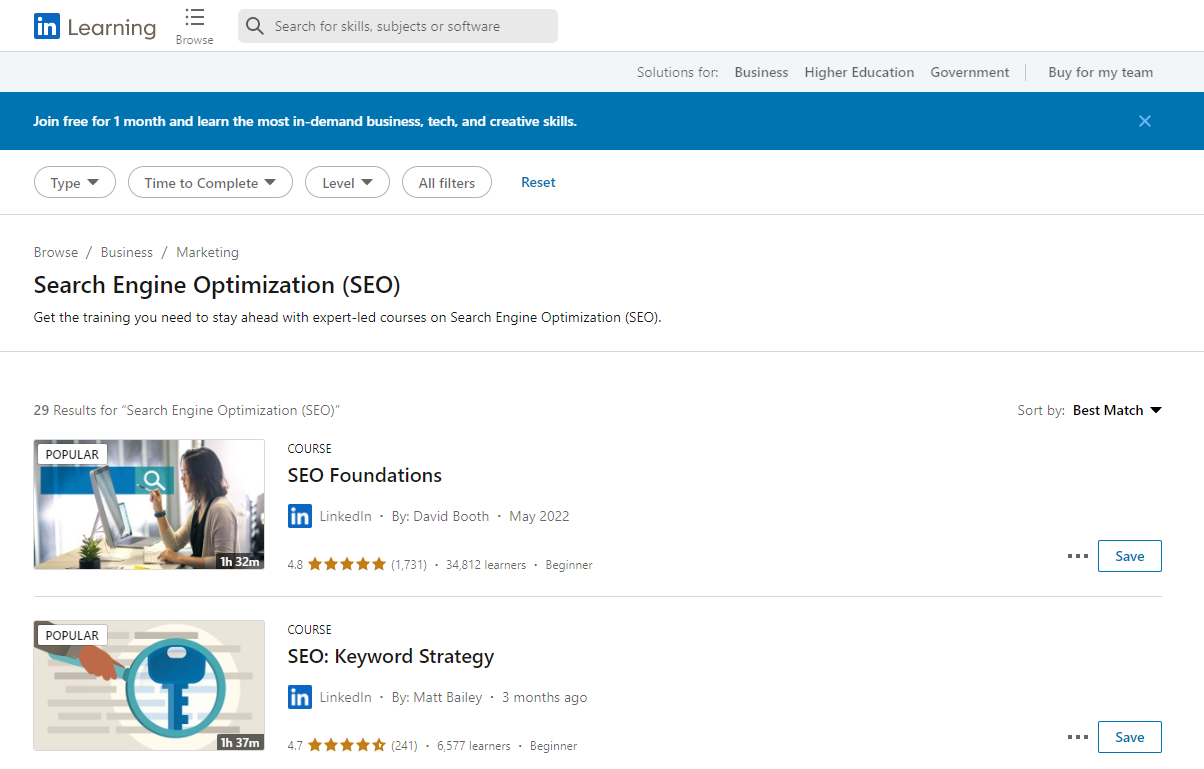1204x769 pixels.
Task: Save the SEO: Keyword Strategy course
Action: click(x=1129, y=737)
